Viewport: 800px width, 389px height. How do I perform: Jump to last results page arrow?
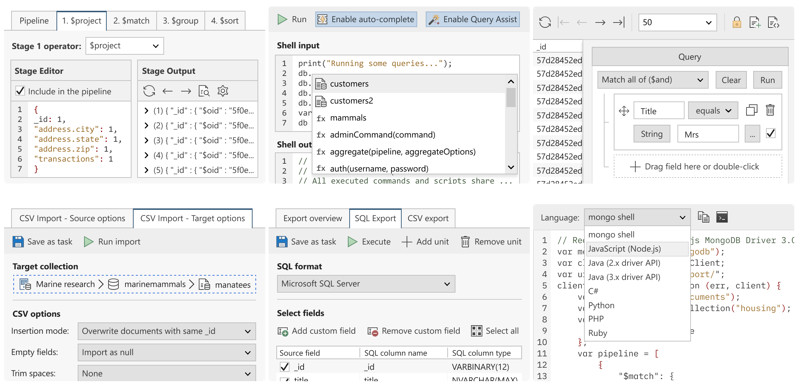point(618,22)
